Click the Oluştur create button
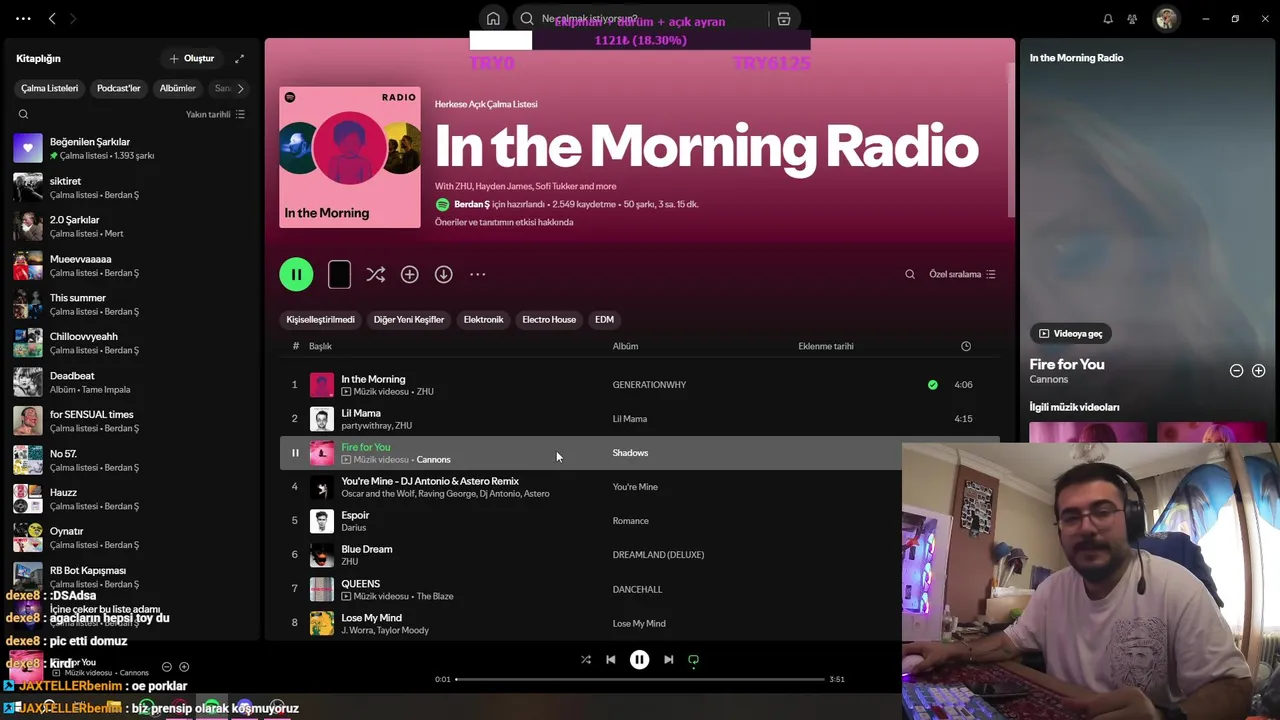Image resolution: width=1280 pixels, height=720 pixels. (191, 58)
